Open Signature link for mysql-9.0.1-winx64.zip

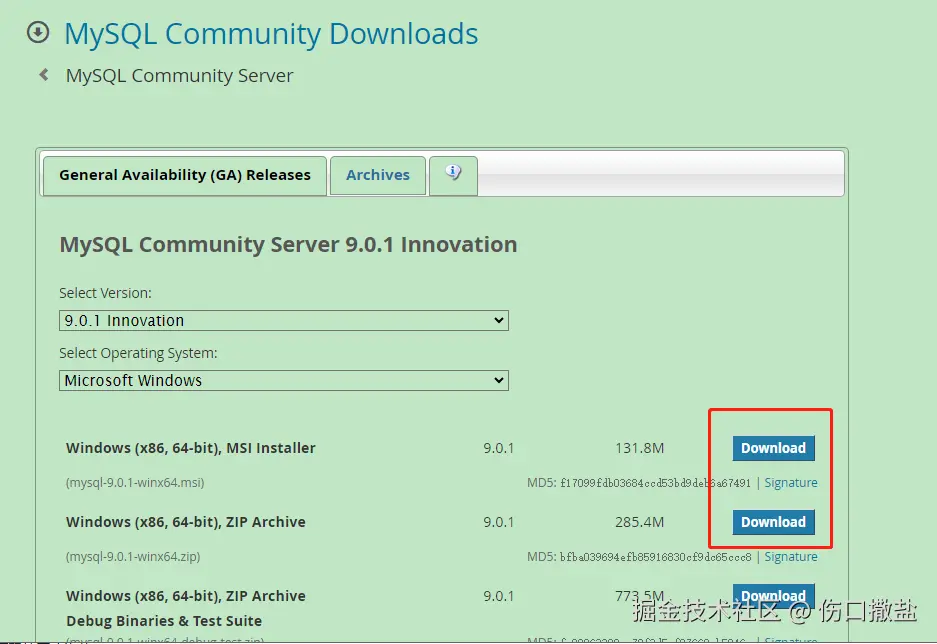coord(791,557)
